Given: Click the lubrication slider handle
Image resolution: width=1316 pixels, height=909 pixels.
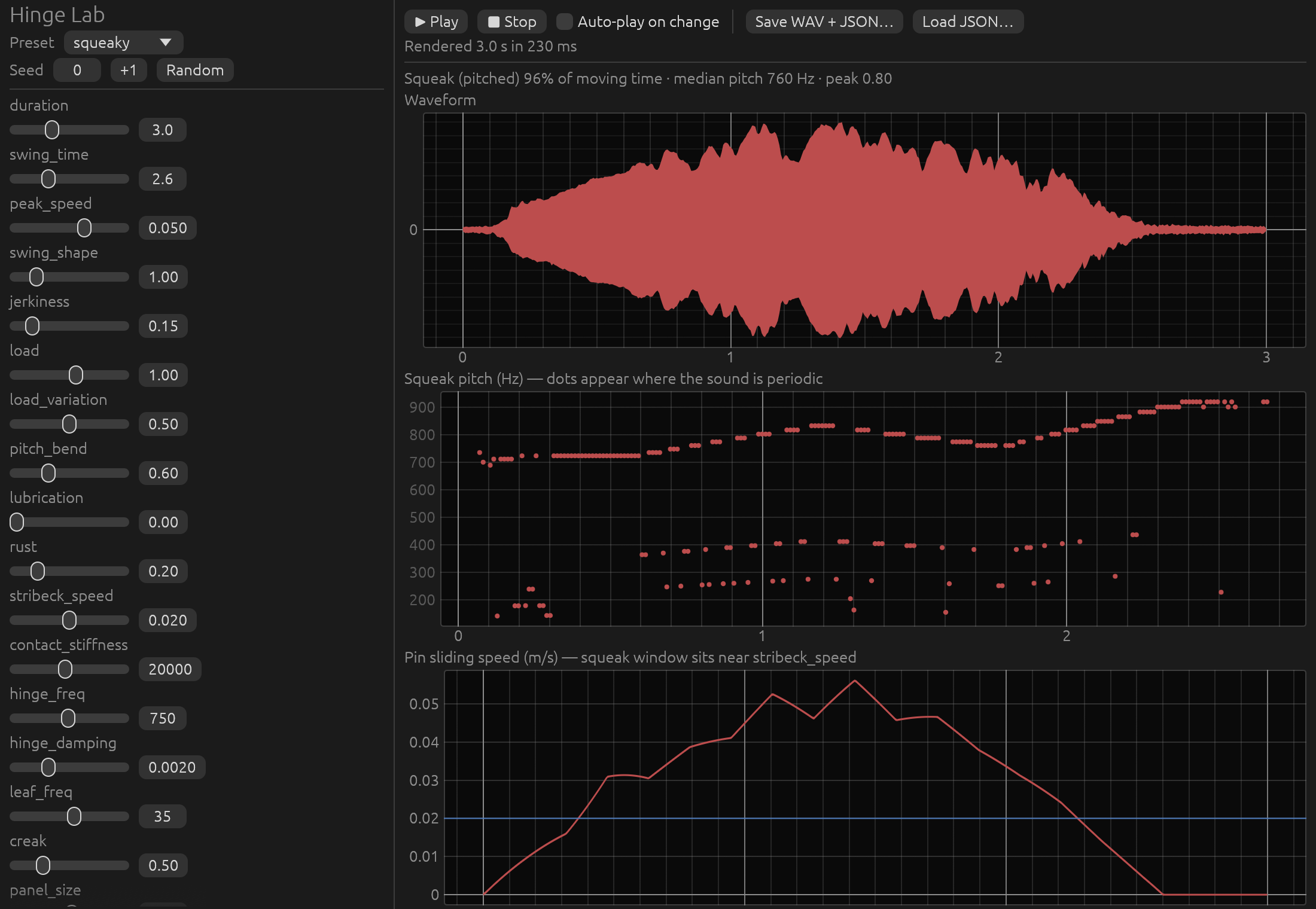Looking at the screenshot, I should 17,522.
